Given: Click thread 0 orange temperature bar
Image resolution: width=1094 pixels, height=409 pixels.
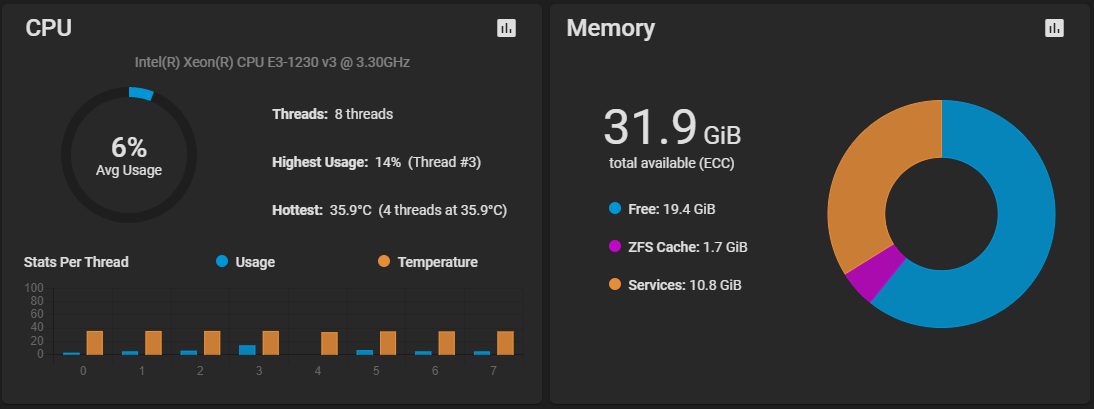Looking at the screenshot, I should tap(95, 343).
